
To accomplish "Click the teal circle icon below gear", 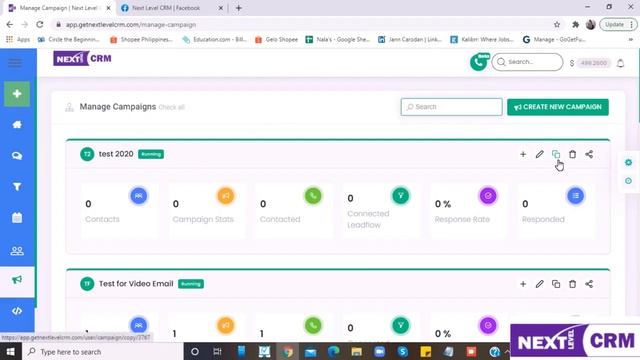I will (629, 181).
